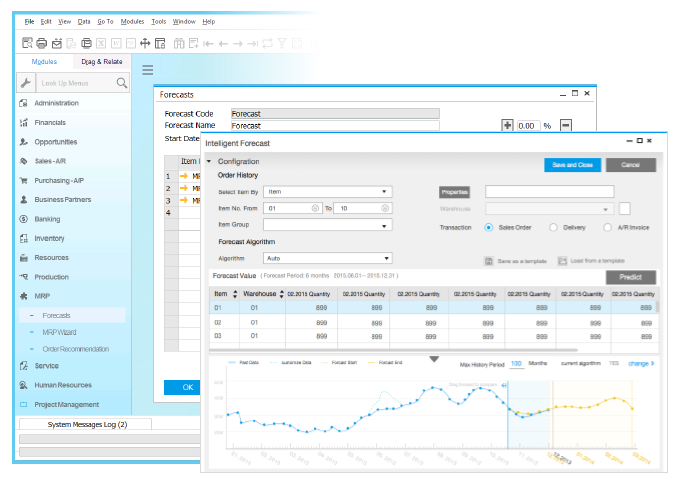Click the wrench icon beside Look Up Menus
685x488 pixels.
tap(26, 83)
